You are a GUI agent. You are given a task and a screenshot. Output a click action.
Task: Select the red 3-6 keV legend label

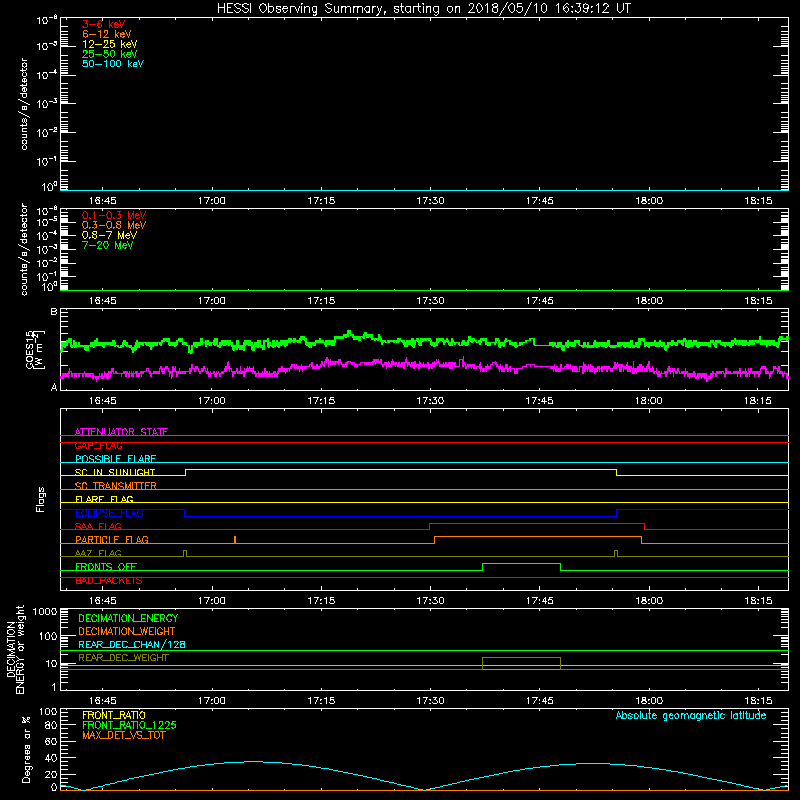pos(104,24)
